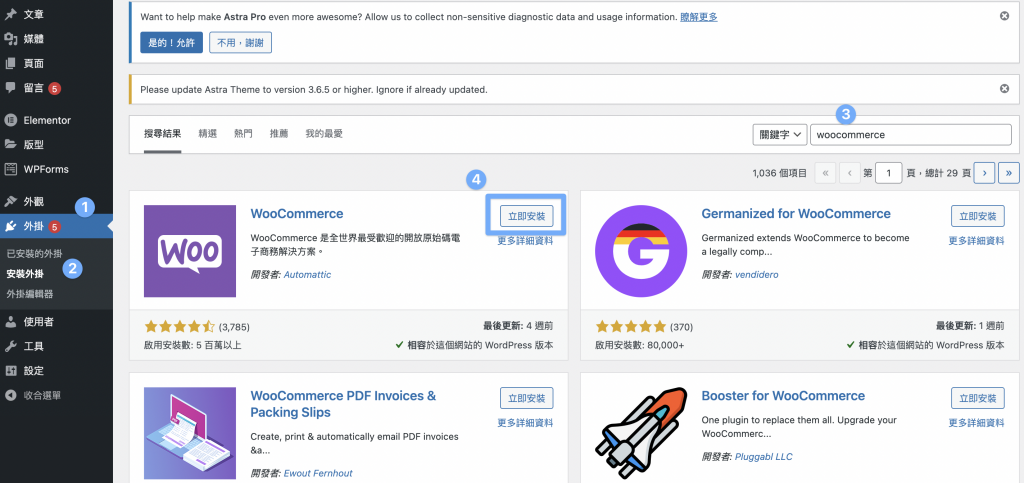
Task: Click the Booster for WooCommerce rocket image
Action: [641, 433]
